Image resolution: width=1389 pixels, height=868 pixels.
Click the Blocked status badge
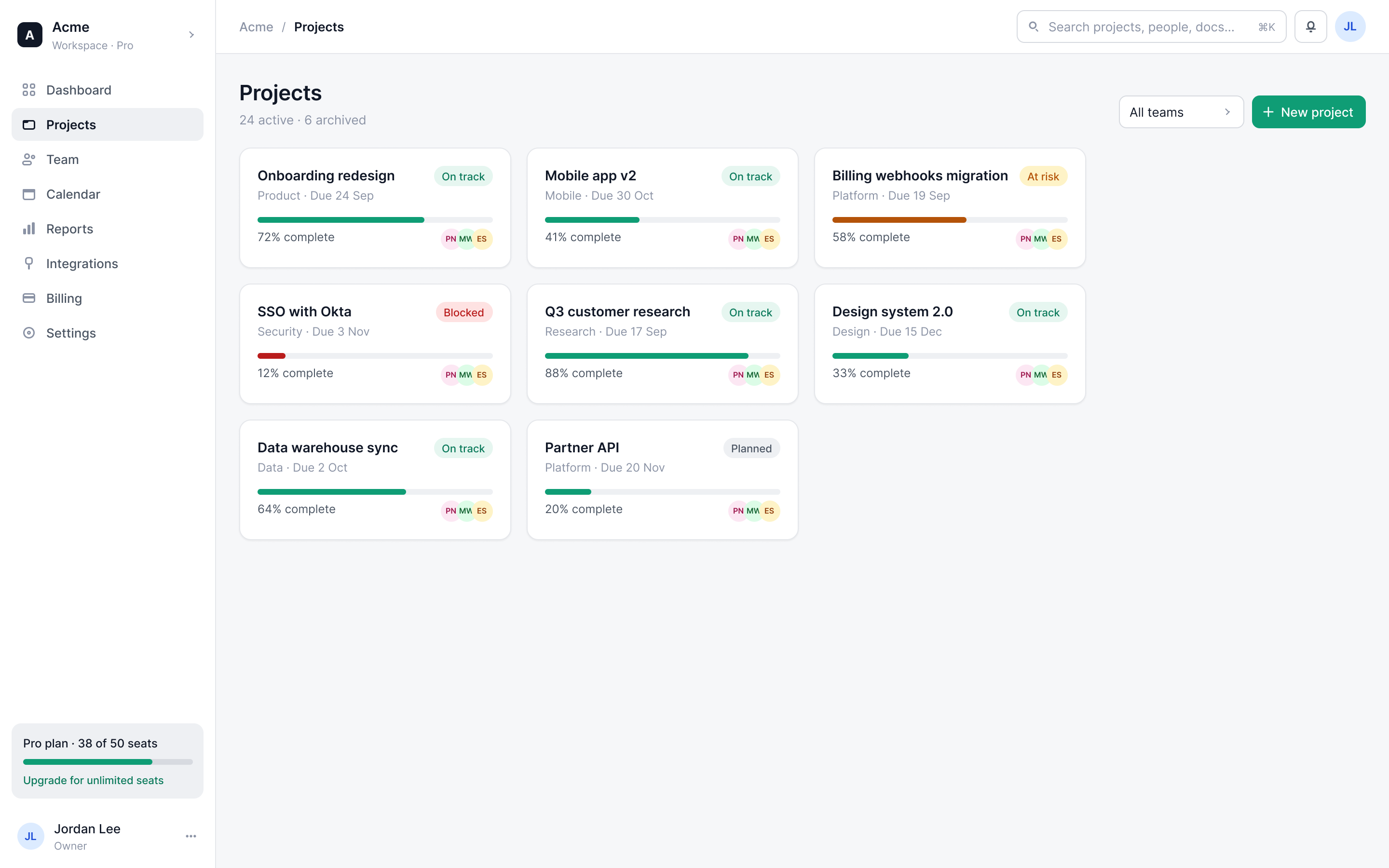click(464, 312)
